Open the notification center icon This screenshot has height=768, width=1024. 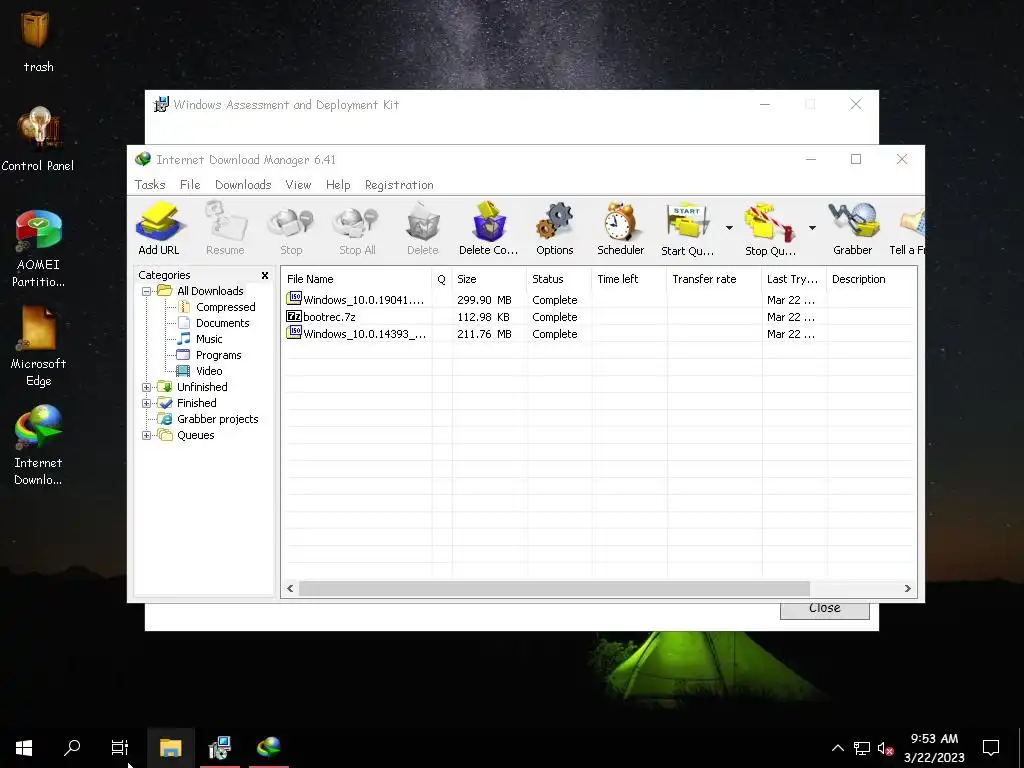point(991,748)
